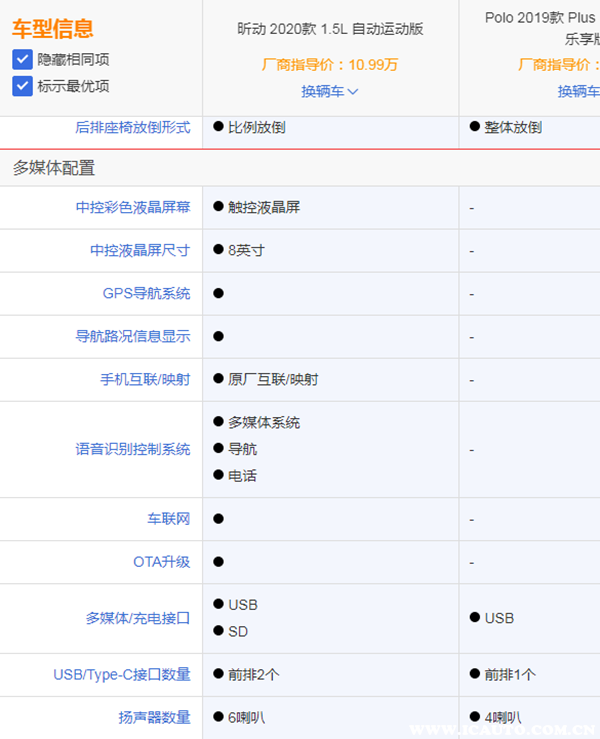Open the 车联网 parameter link
This screenshot has width=600, height=739.
point(168,519)
